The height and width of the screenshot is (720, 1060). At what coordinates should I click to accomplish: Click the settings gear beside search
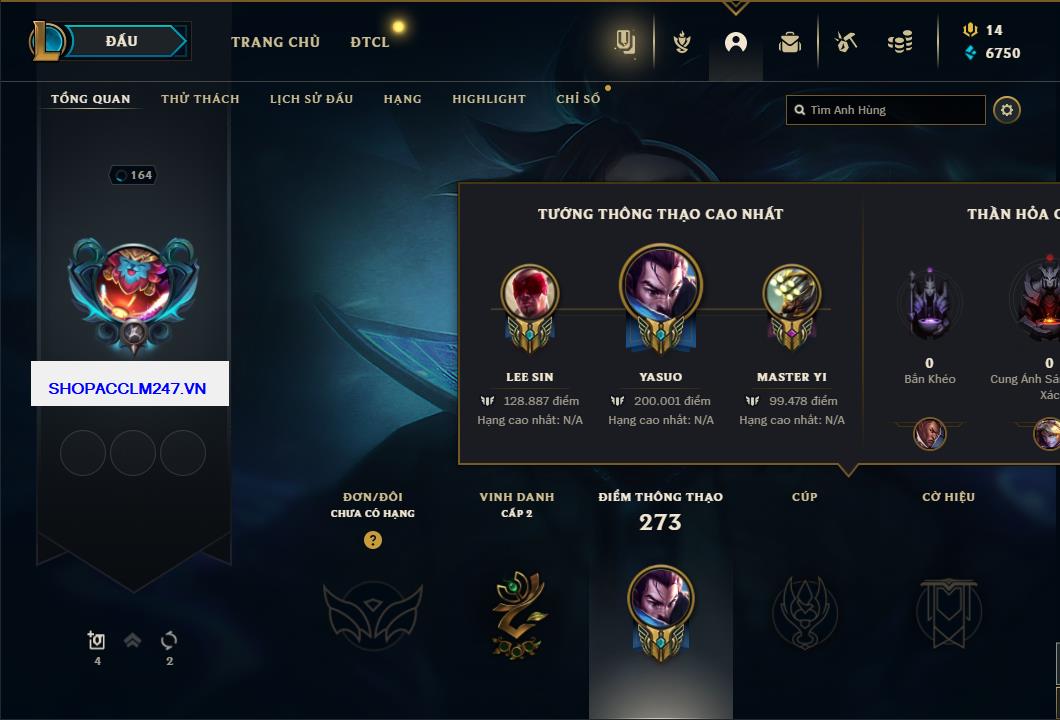(1007, 110)
